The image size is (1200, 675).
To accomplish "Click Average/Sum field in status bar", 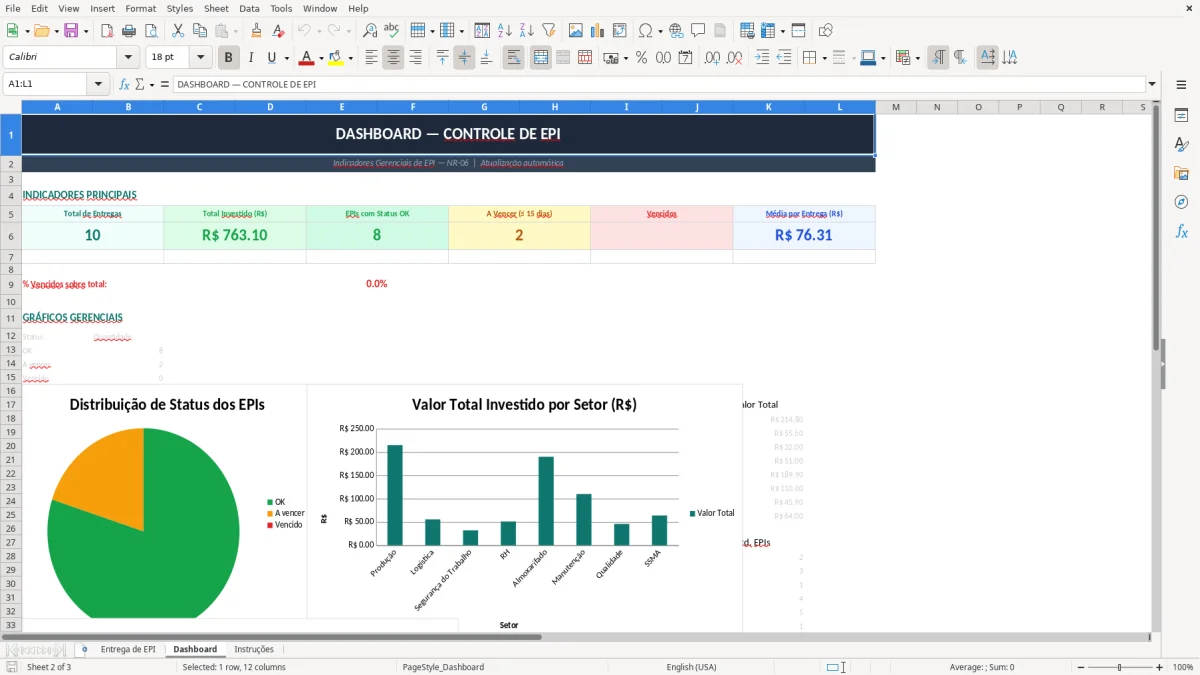I will click(x=982, y=667).
